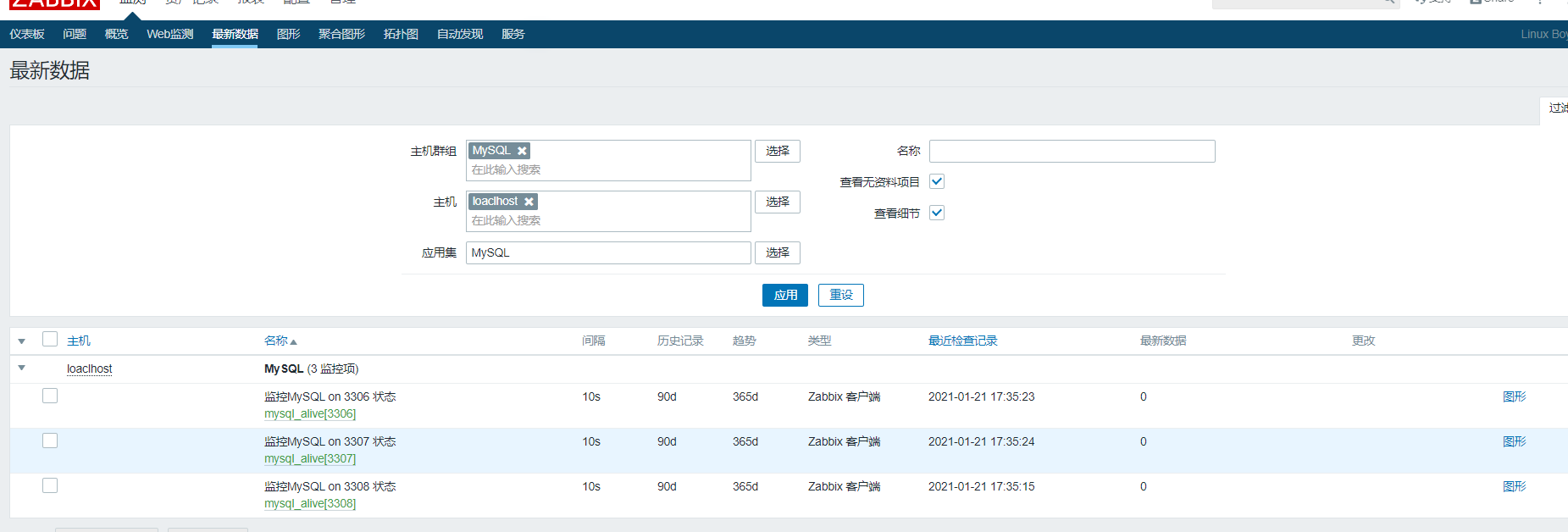The height and width of the screenshot is (532, 1568).
Task: Collapse the loaclhost MySQL group arrow
Action: coord(22,368)
